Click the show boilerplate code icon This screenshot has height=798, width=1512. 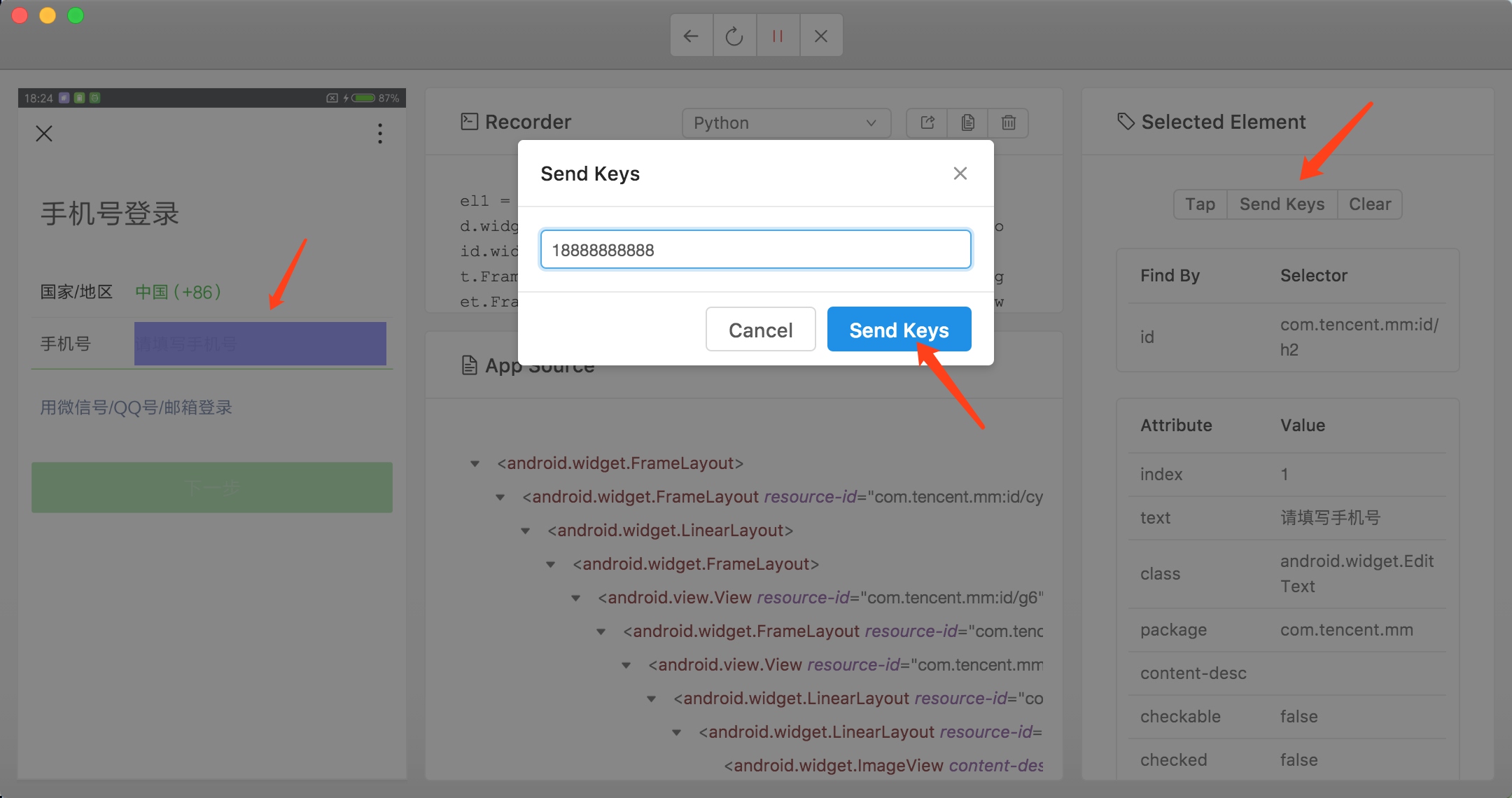click(x=927, y=122)
